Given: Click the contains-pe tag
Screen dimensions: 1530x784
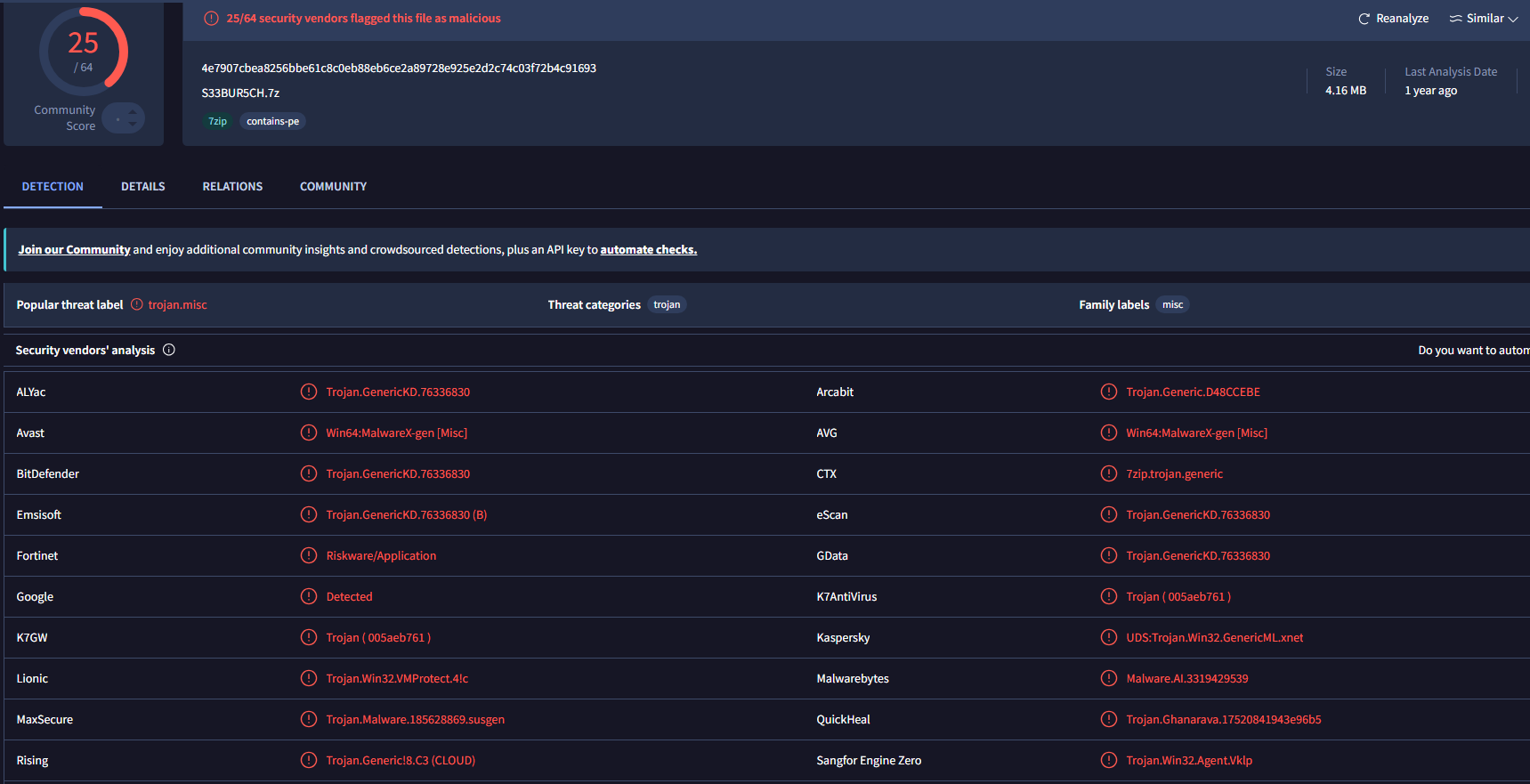Looking at the screenshot, I should (272, 121).
